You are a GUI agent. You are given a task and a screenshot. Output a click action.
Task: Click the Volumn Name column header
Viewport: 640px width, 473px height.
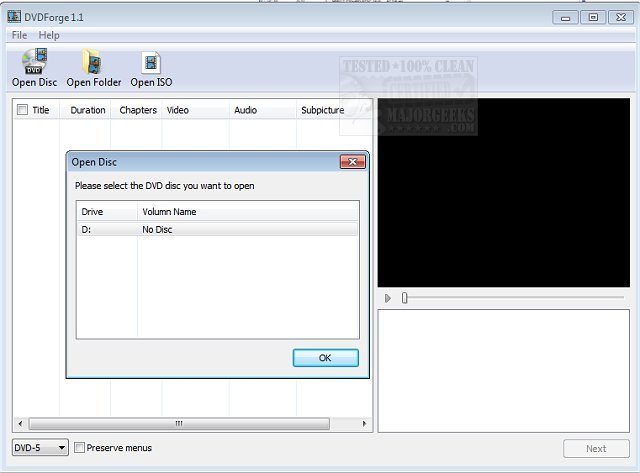click(x=248, y=212)
